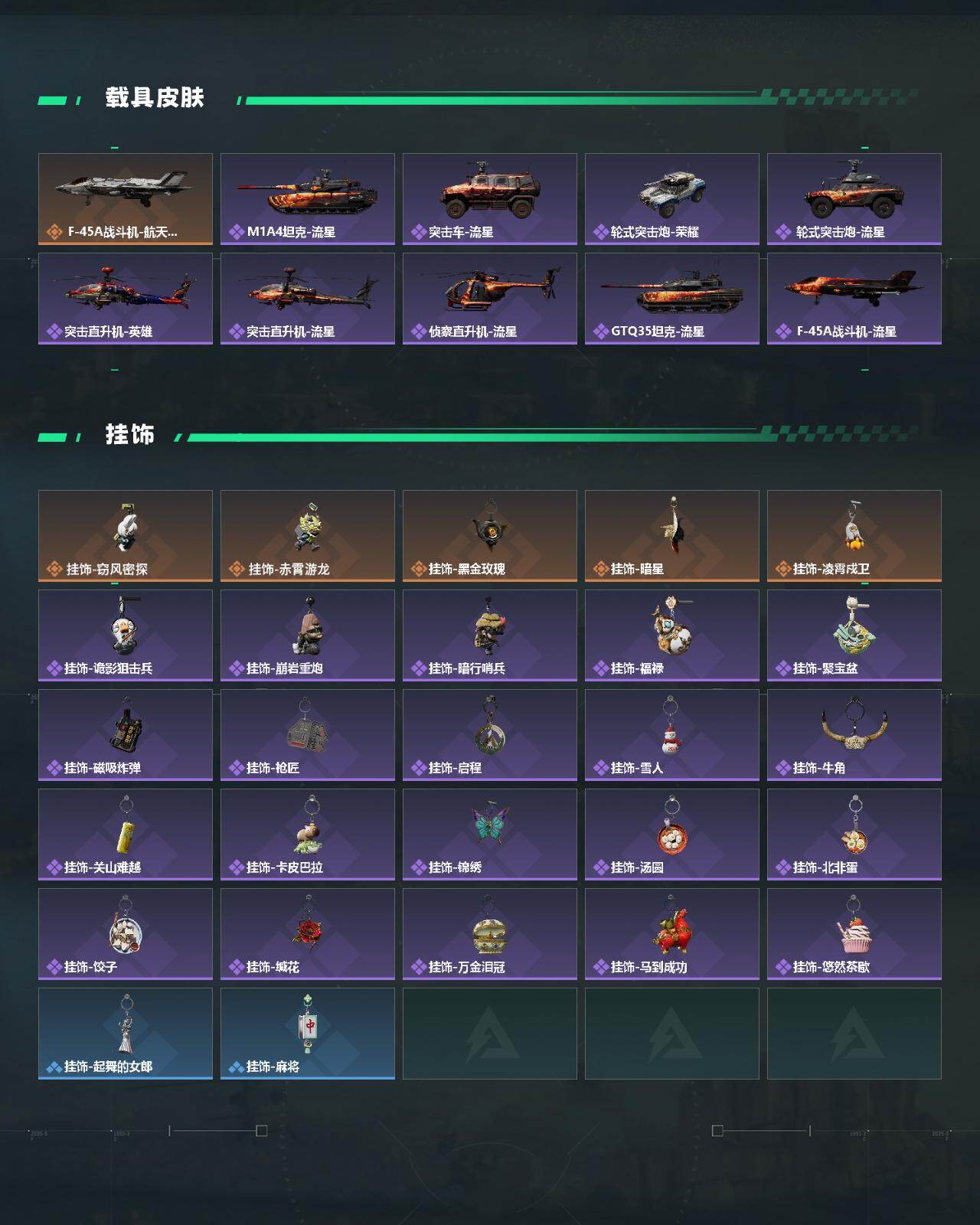Click the 挂饰-雪人 snowman charm
Viewport: 980px width, 1225px height.
[672, 735]
